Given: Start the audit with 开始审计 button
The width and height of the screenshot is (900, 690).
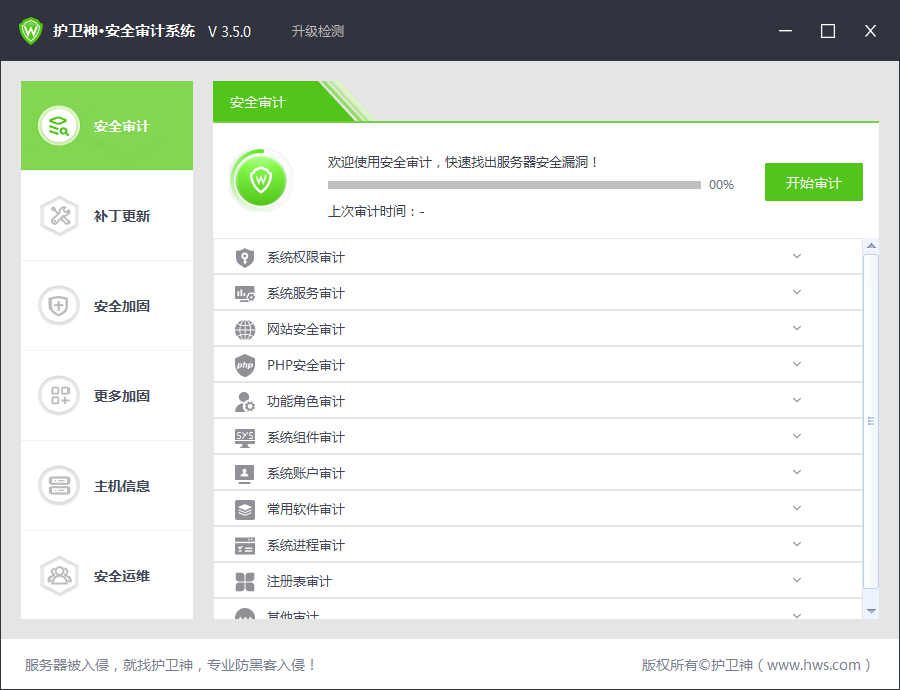Looking at the screenshot, I should [x=813, y=182].
